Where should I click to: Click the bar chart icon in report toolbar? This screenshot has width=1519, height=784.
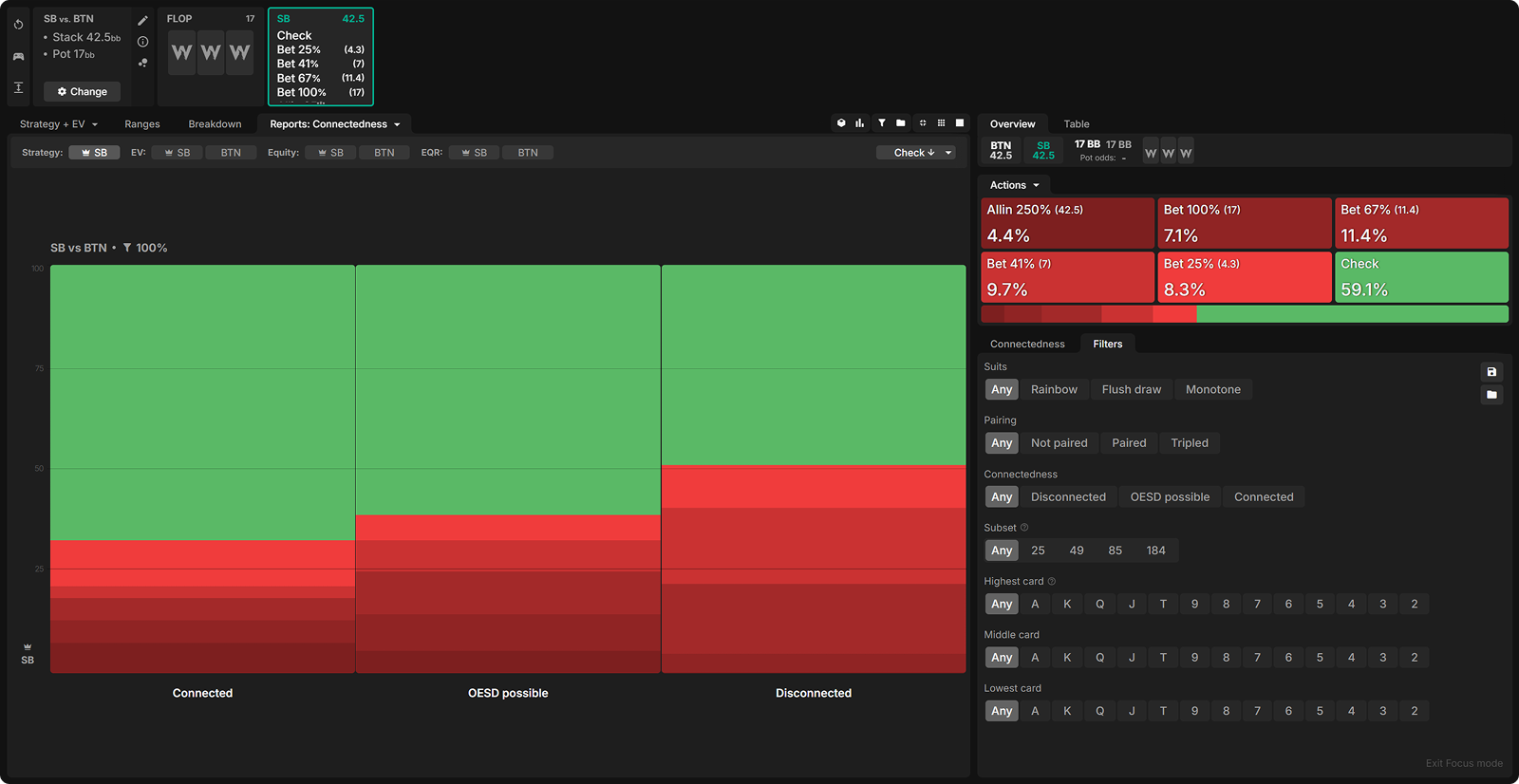click(859, 123)
